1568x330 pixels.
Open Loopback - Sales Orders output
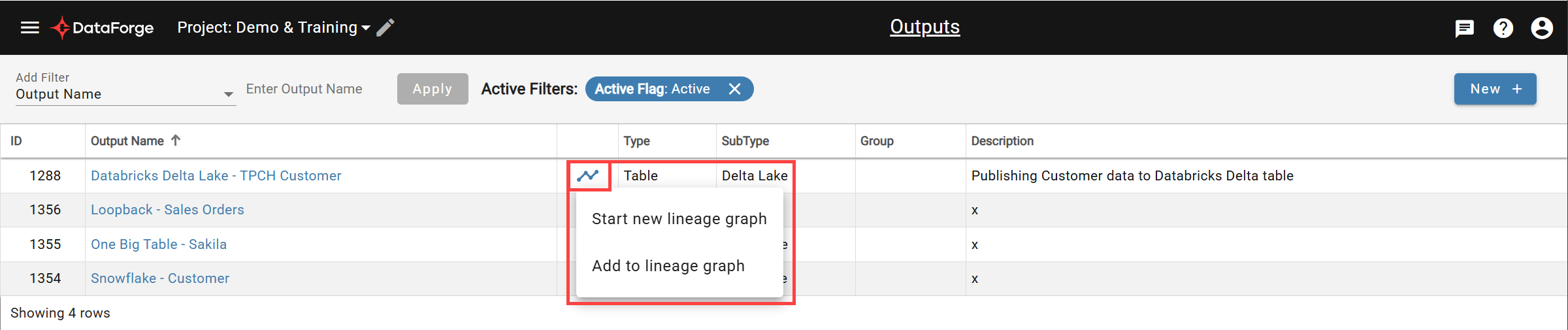[167, 210]
